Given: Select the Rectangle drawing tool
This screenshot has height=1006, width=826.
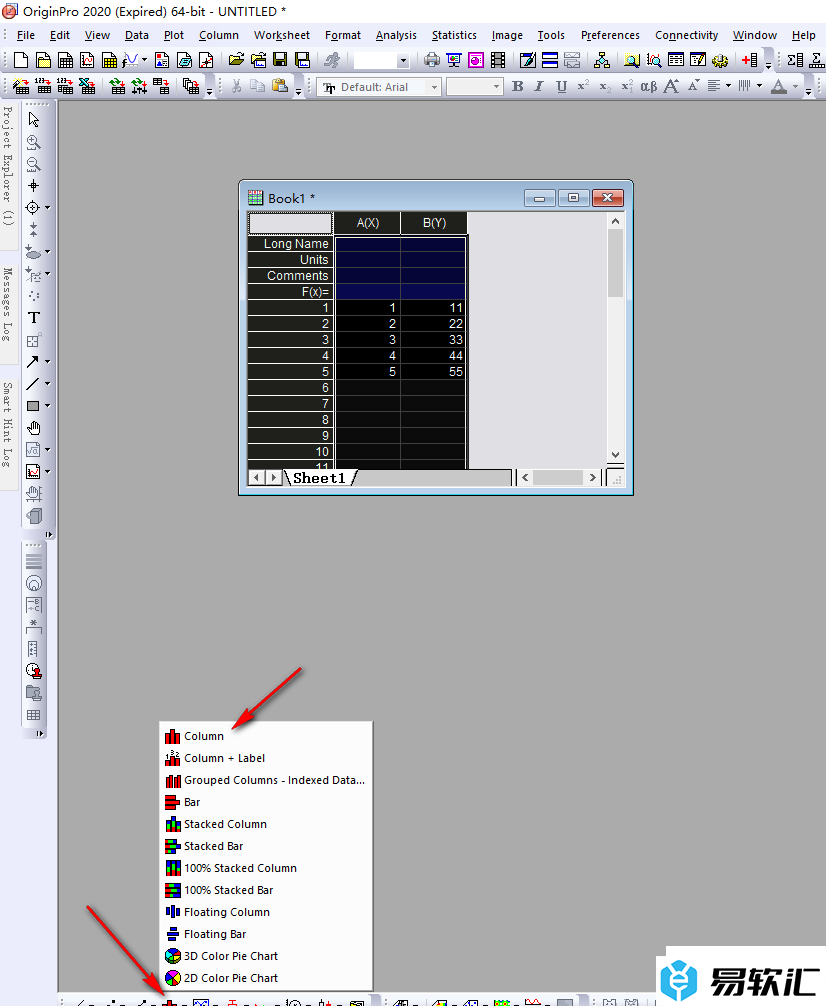Looking at the screenshot, I should (33, 406).
